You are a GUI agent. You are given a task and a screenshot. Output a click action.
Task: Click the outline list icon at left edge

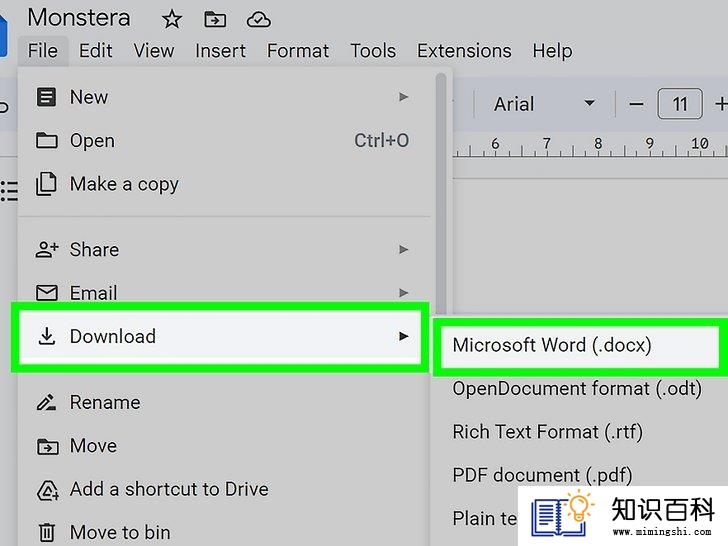pyautogui.click(x=9, y=191)
